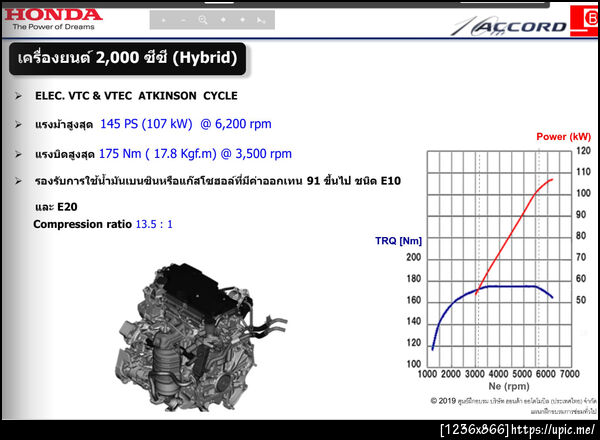Click the red box icon beside Accord logo
Viewport: 600px width, 440px height.
[x=584, y=21]
